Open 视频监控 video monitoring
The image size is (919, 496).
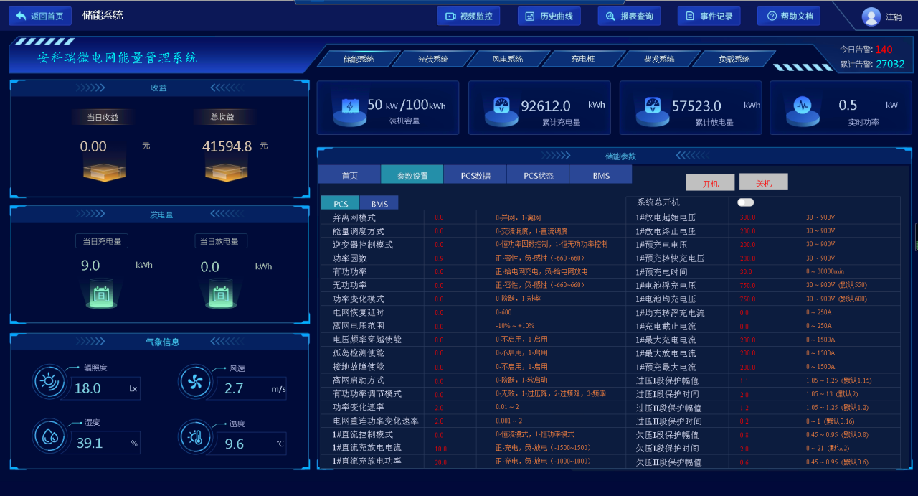click(468, 16)
